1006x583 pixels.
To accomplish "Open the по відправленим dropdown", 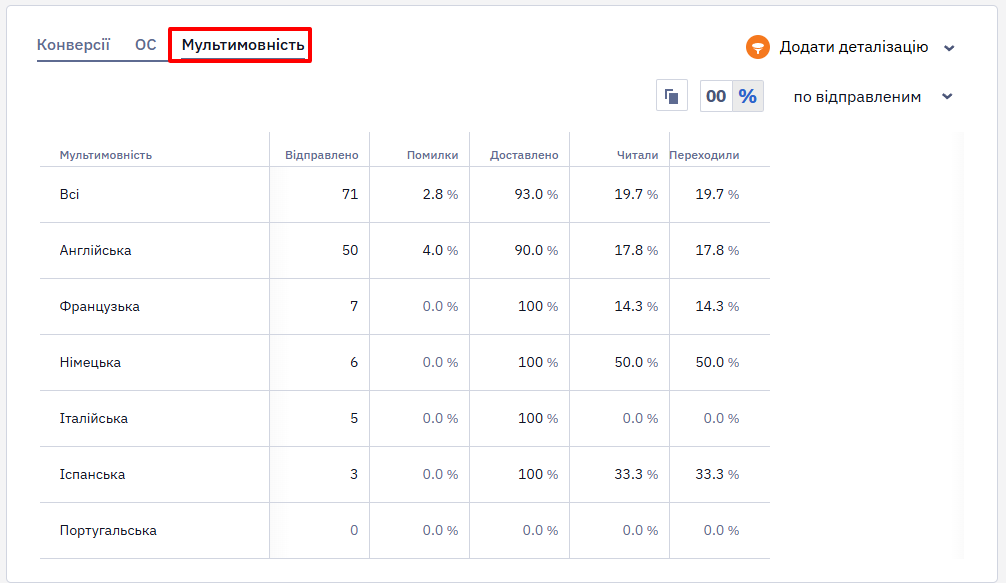I will pos(873,97).
